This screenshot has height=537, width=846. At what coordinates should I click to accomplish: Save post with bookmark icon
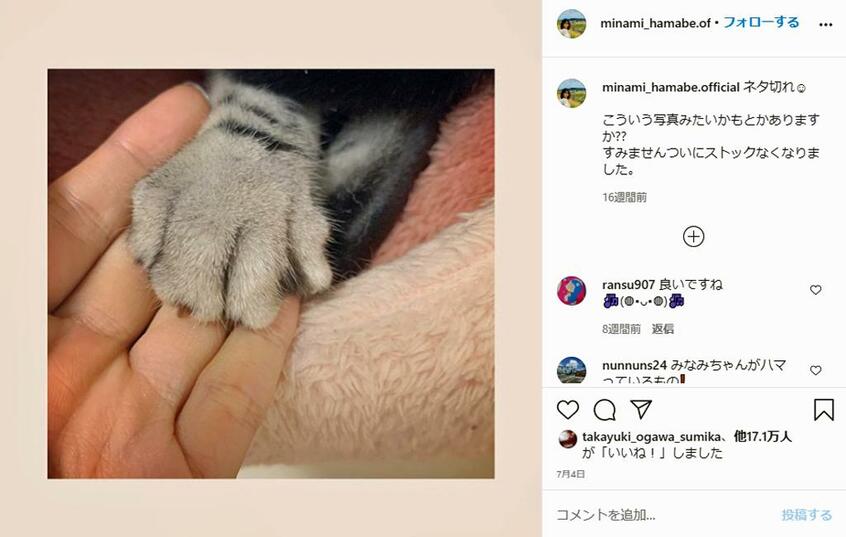click(823, 410)
